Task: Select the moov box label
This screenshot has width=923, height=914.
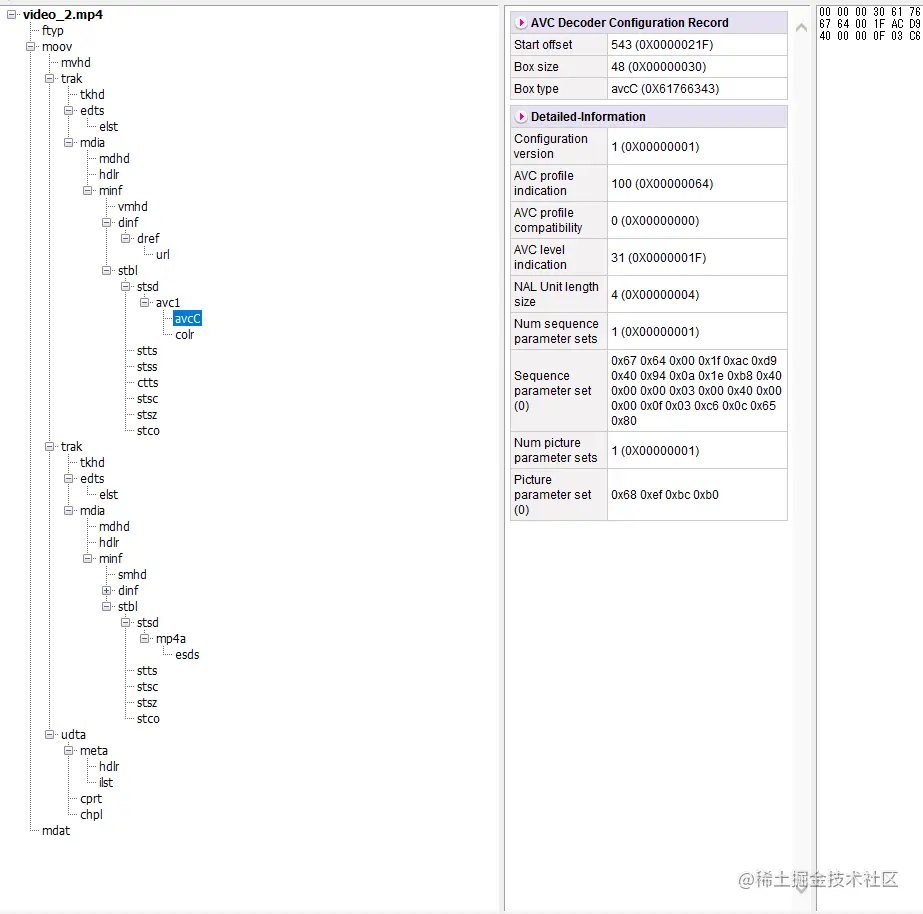Action: coord(57,46)
